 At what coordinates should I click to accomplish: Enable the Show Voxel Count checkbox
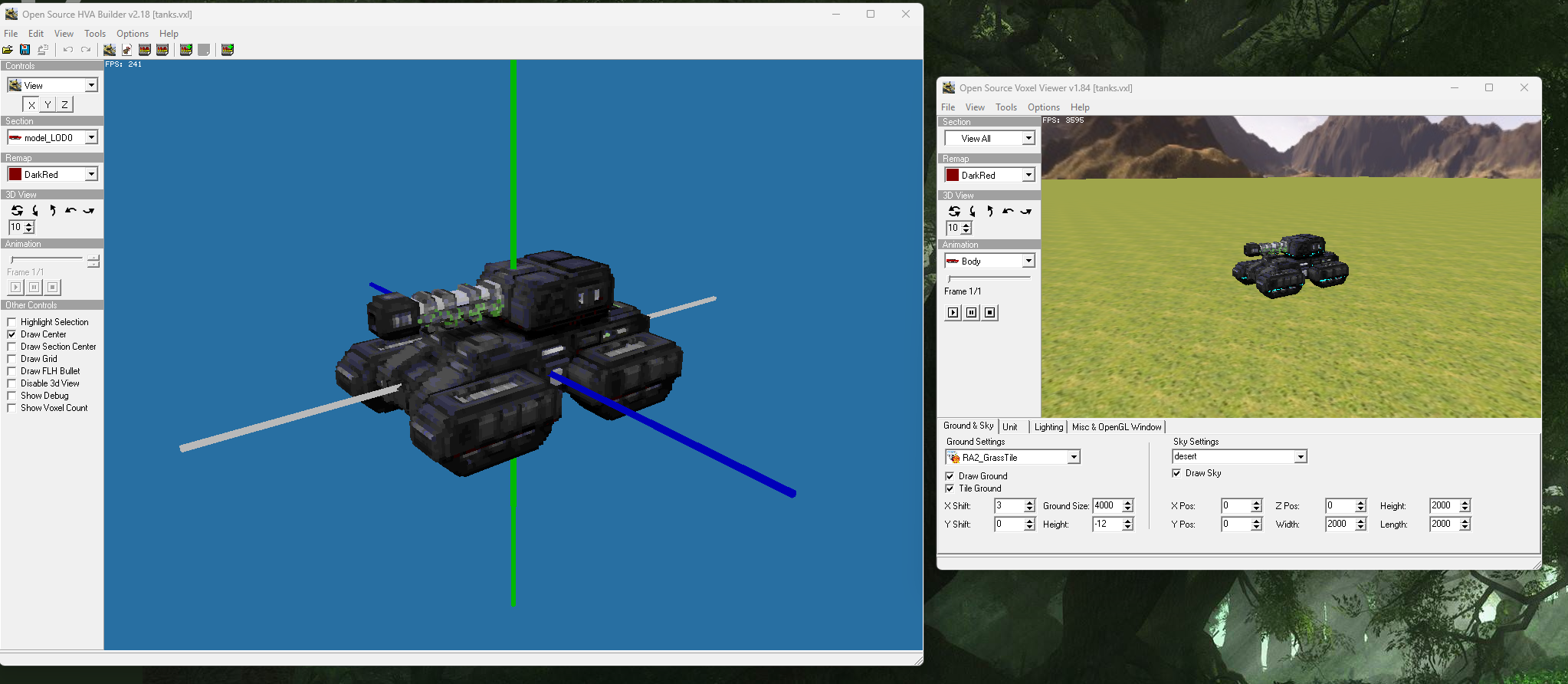tap(11, 408)
